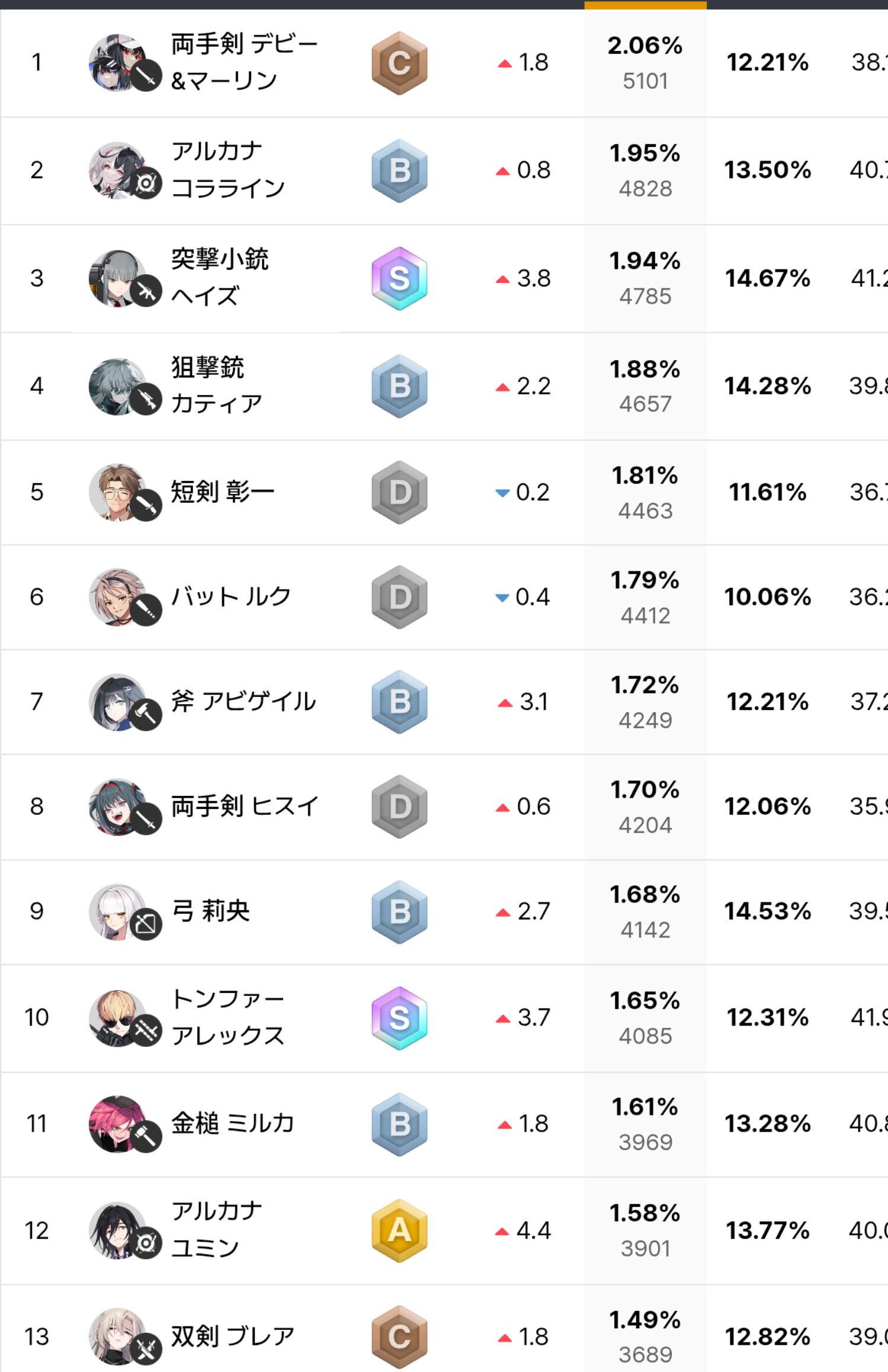The width and height of the screenshot is (888, 1372).
Task: Click the S tier badge for アレックス
Action: (x=399, y=1018)
